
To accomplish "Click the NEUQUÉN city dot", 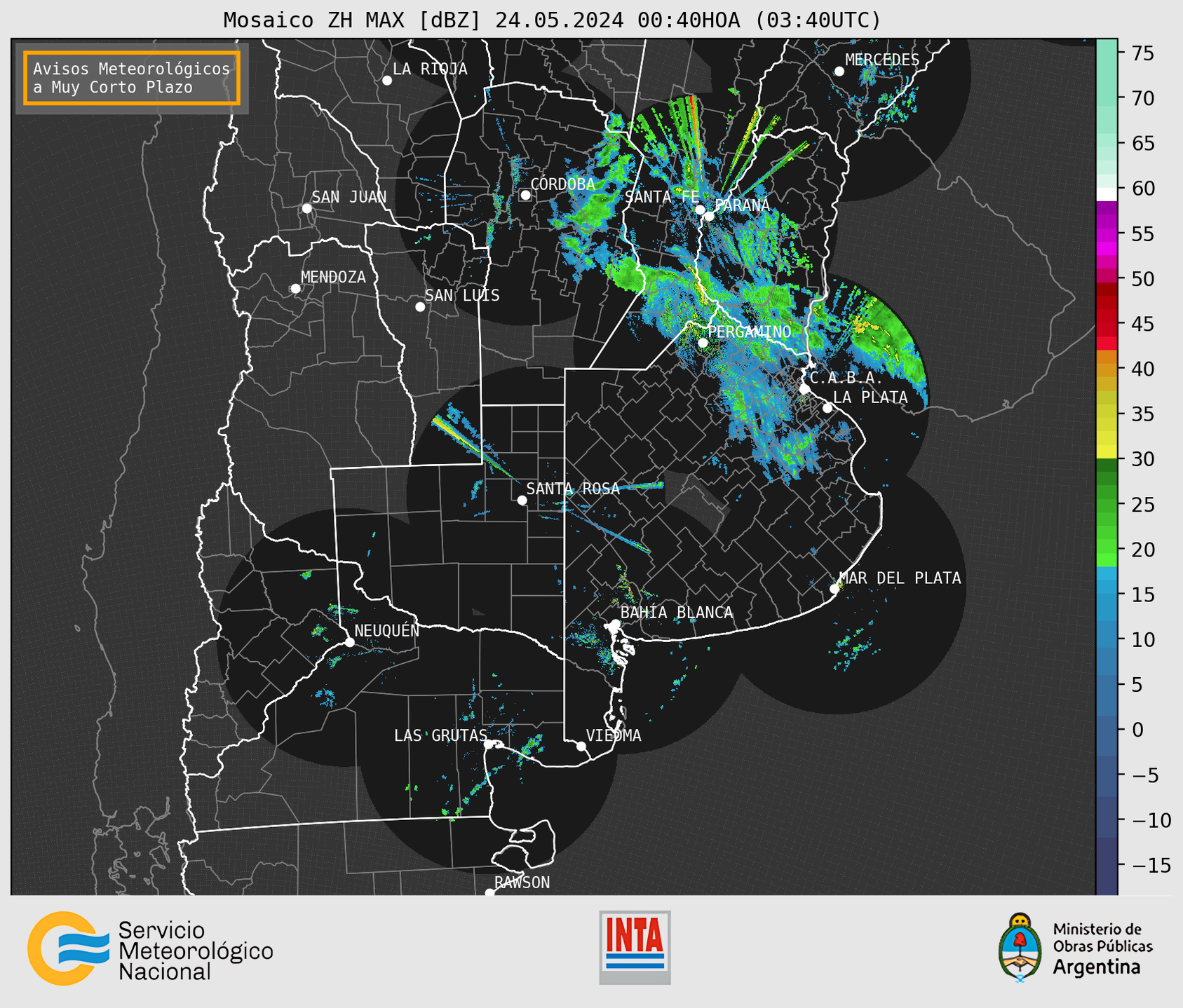I will pyautogui.click(x=349, y=642).
